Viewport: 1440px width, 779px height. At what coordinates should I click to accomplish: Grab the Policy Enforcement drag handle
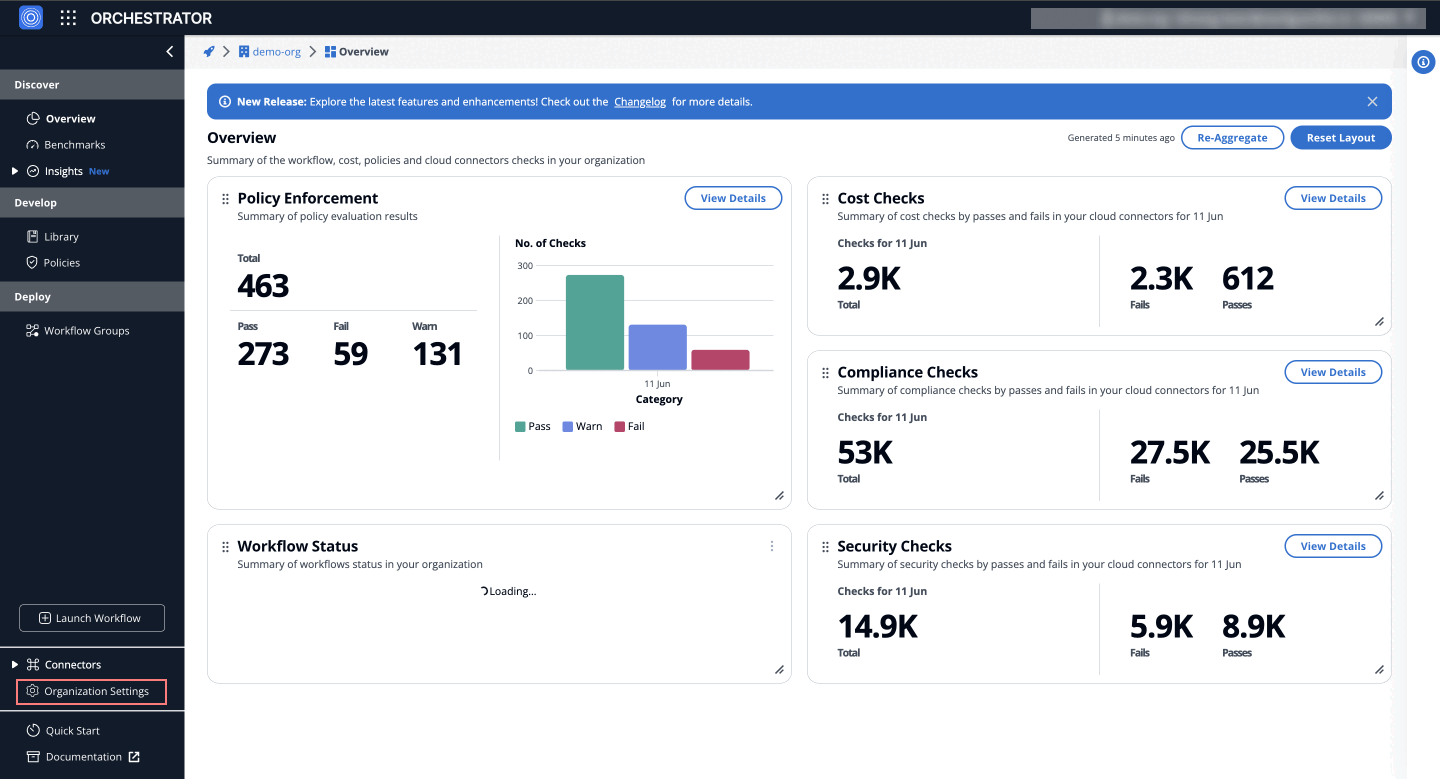tap(225, 199)
